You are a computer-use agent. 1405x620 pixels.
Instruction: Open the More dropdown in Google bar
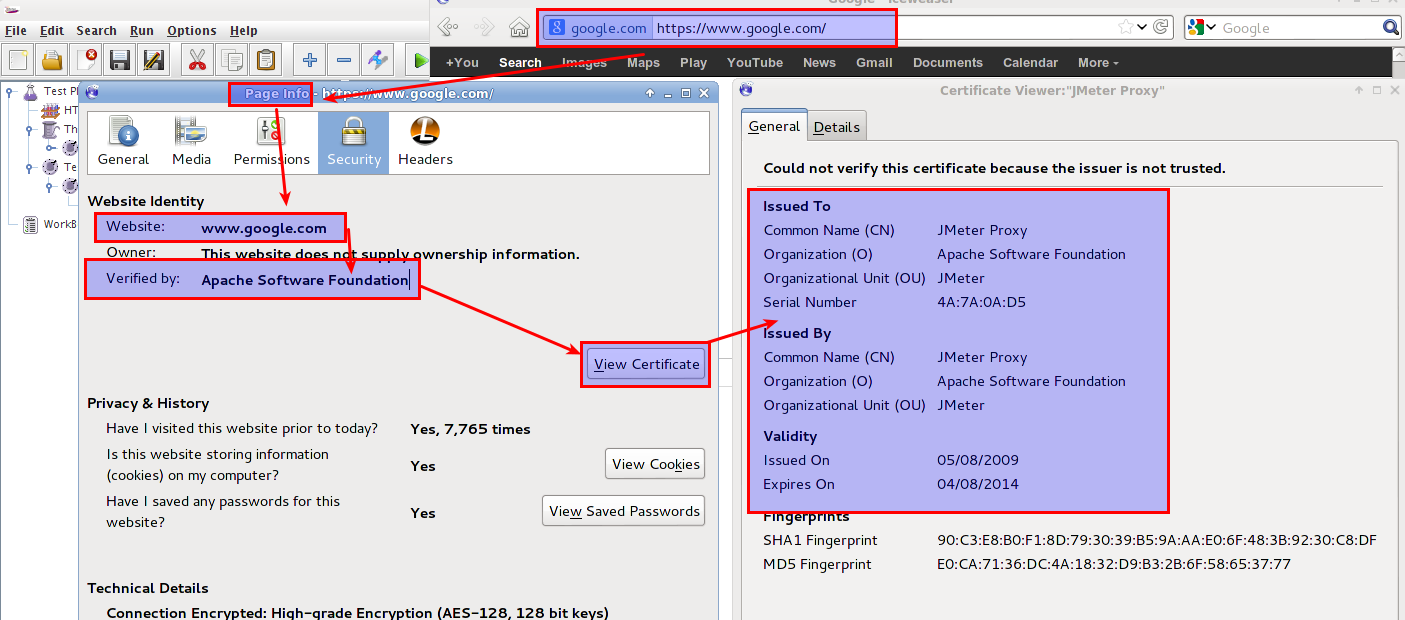1098,62
